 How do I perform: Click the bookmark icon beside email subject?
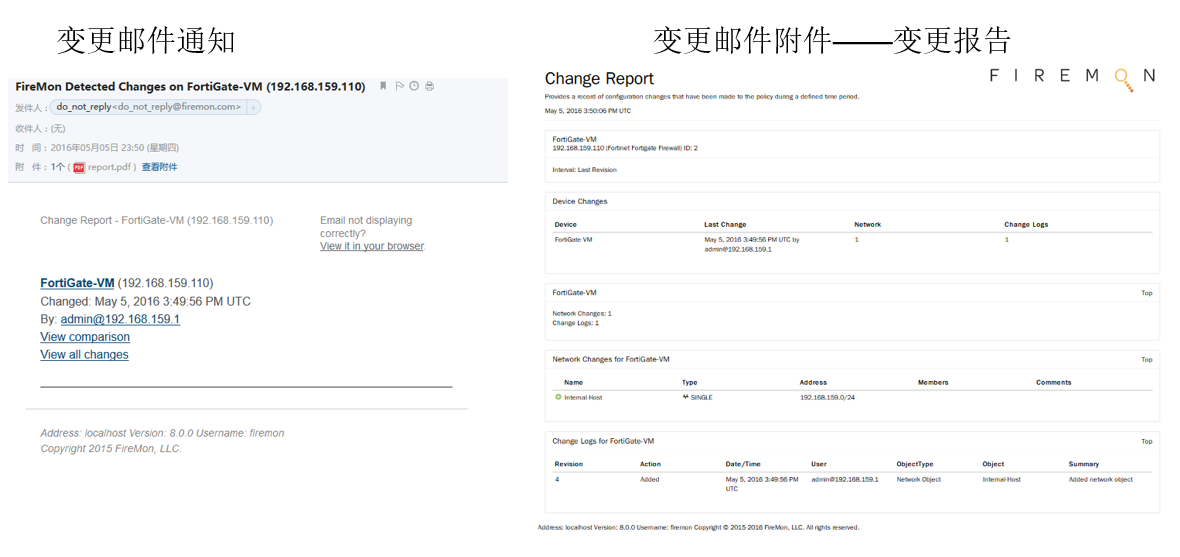click(383, 87)
